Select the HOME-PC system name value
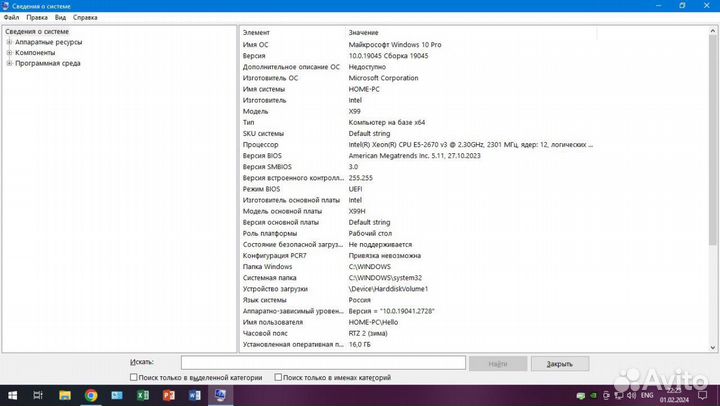Image resolution: width=720 pixels, height=406 pixels. coord(364,89)
